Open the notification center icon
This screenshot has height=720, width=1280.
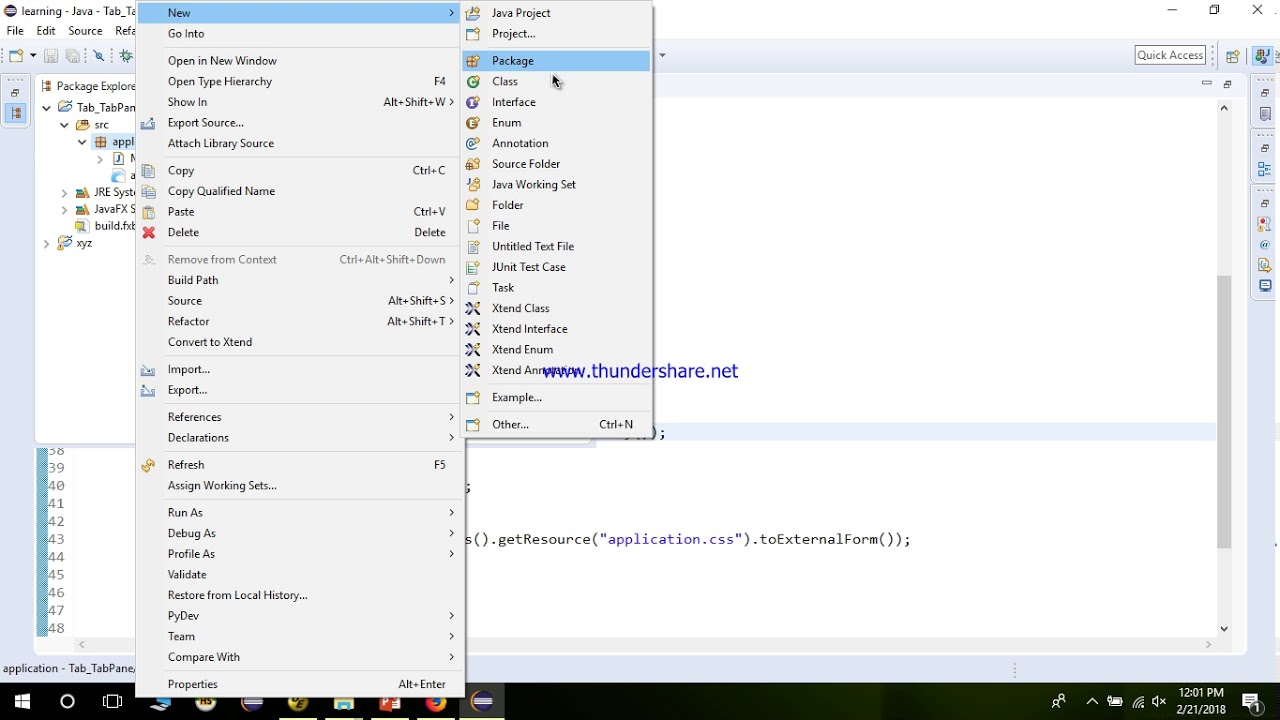tap(1251, 702)
